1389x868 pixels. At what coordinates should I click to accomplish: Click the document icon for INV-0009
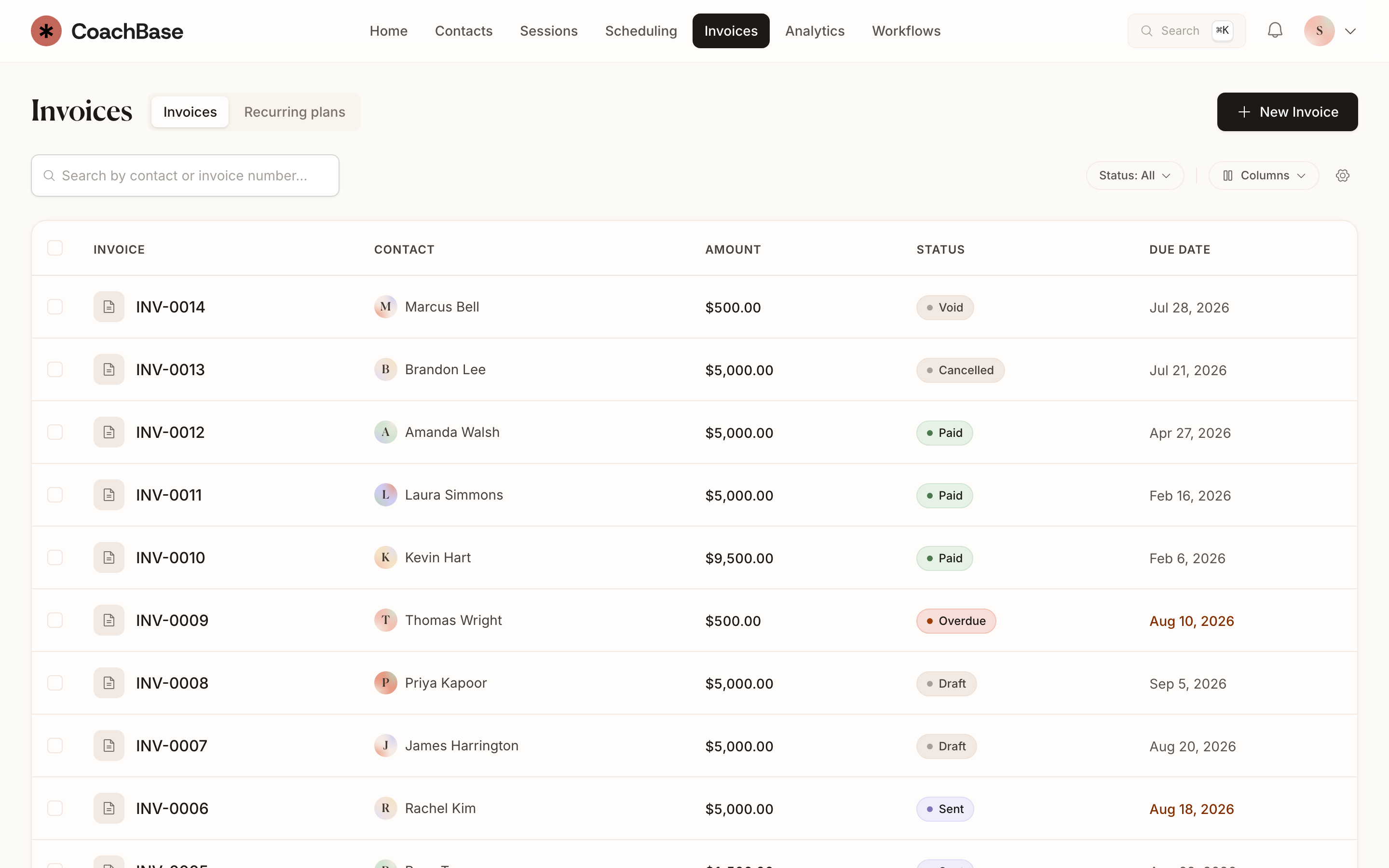(x=109, y=620)
